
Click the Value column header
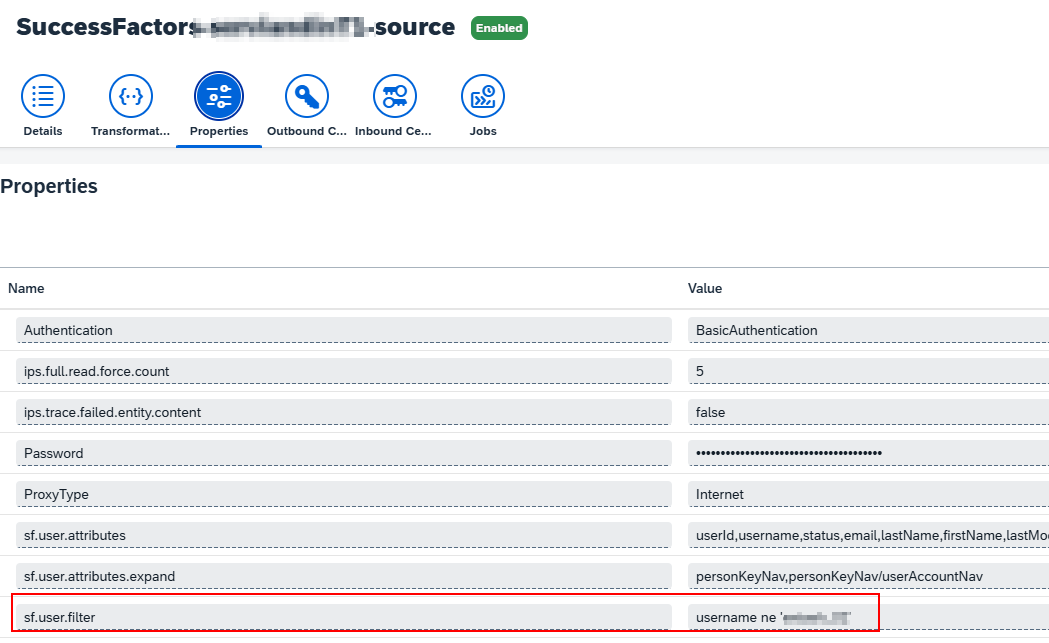(705, 288)
